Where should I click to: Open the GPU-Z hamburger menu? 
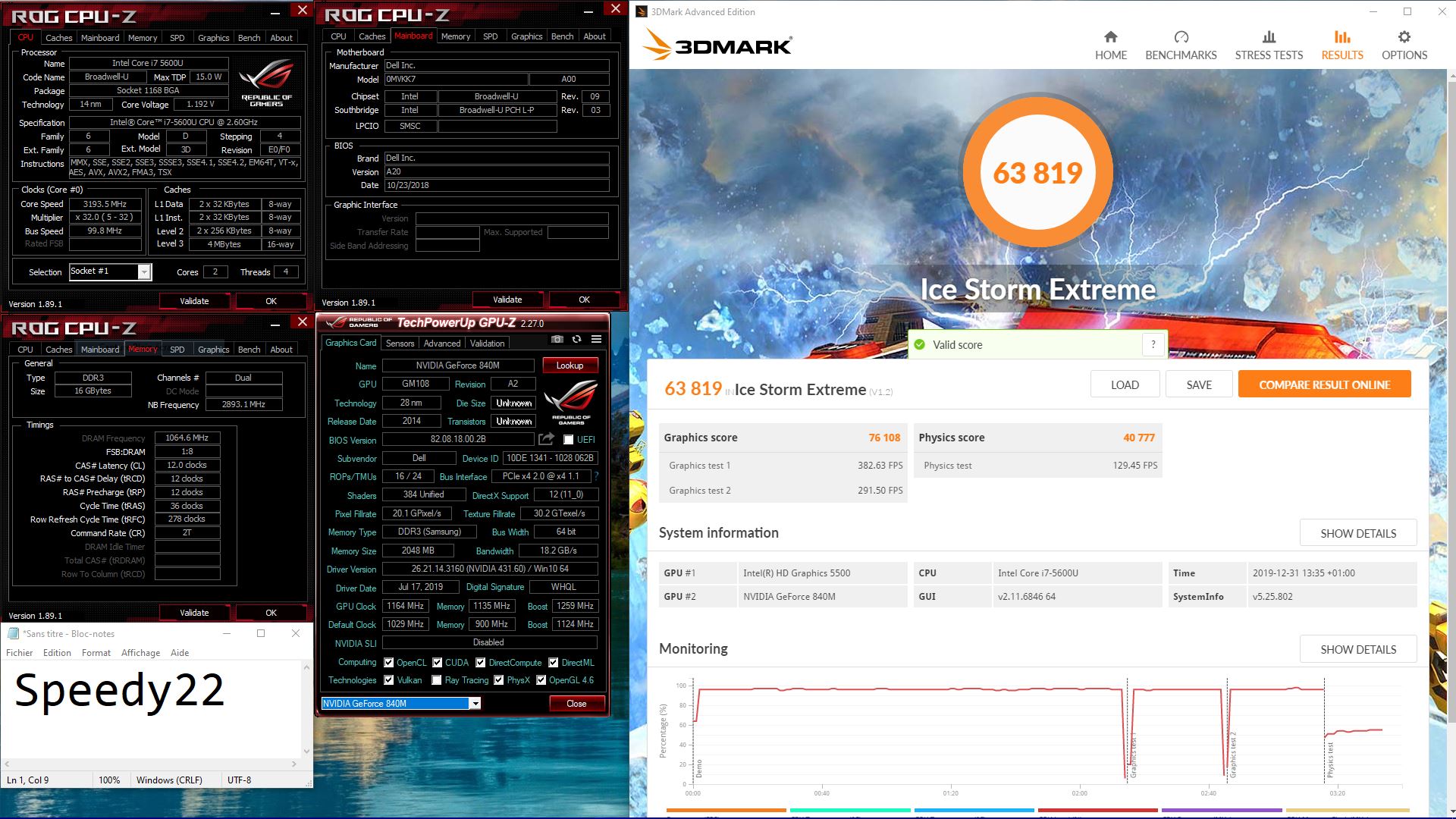597,339
